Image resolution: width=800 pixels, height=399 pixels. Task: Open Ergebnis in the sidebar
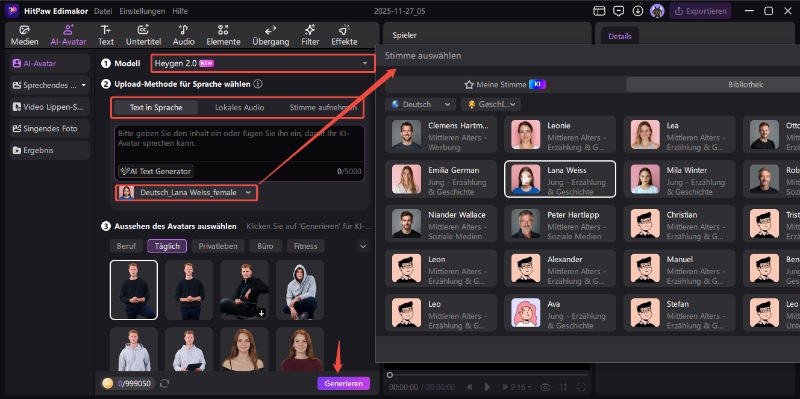pos(50,151)
